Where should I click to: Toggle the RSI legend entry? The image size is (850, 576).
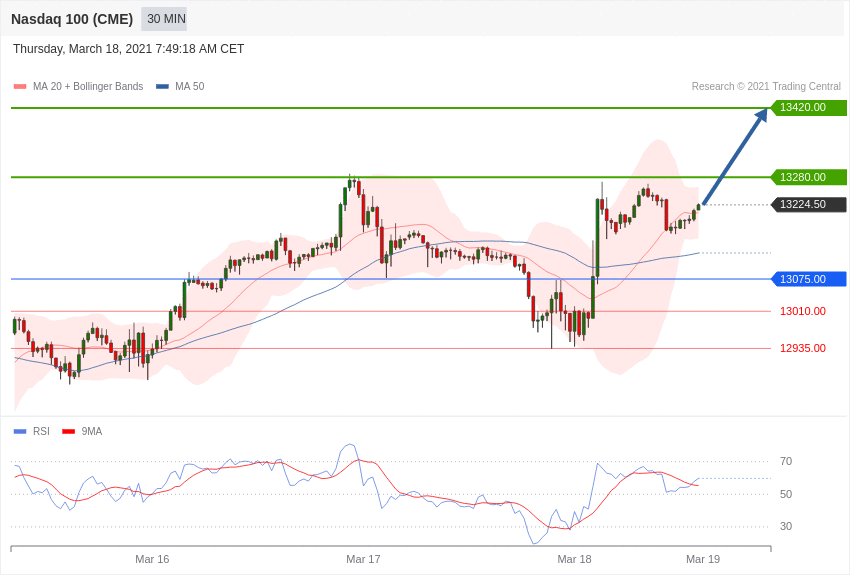(31, 431)
